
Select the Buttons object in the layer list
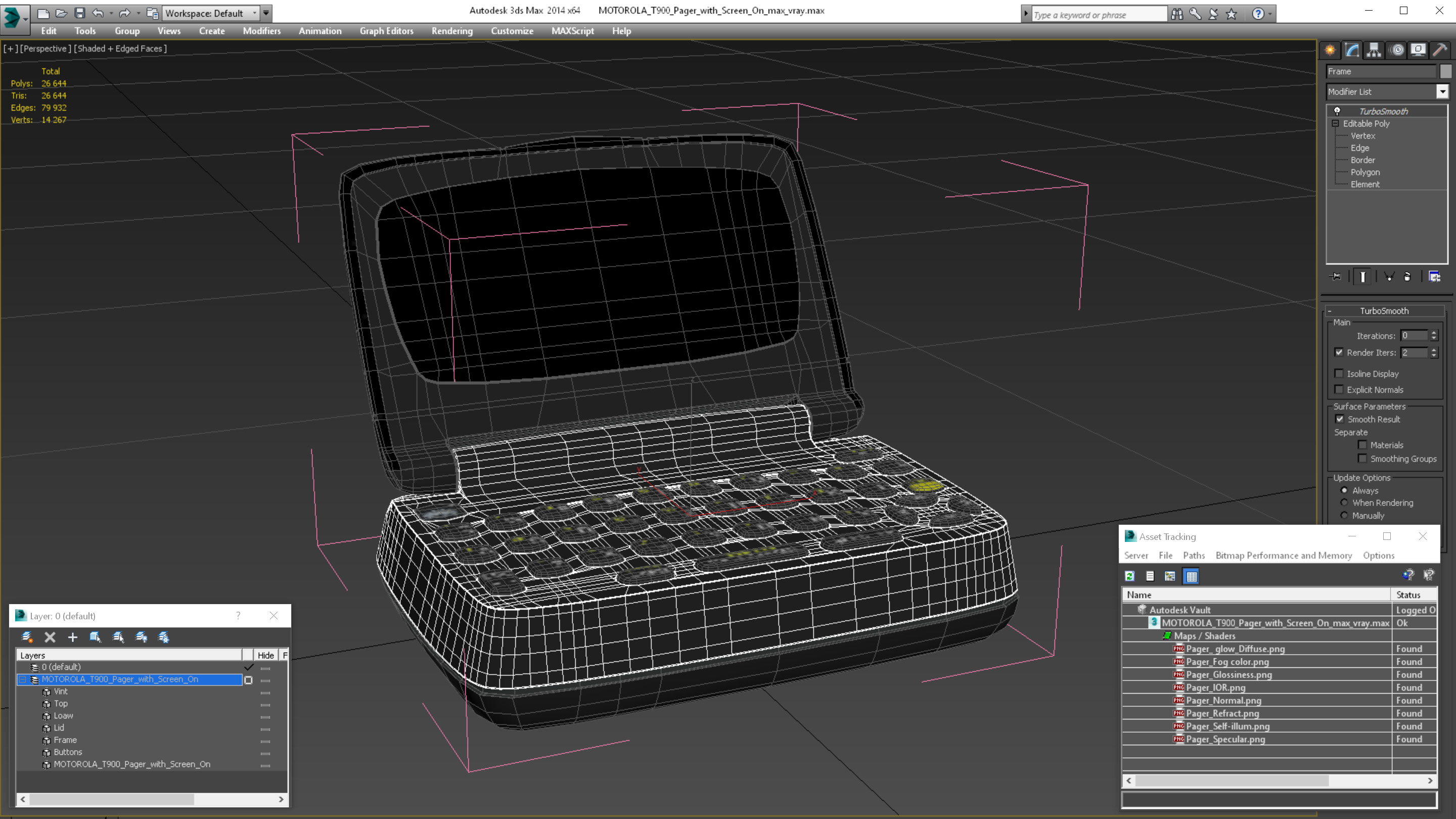pos(68,752)
